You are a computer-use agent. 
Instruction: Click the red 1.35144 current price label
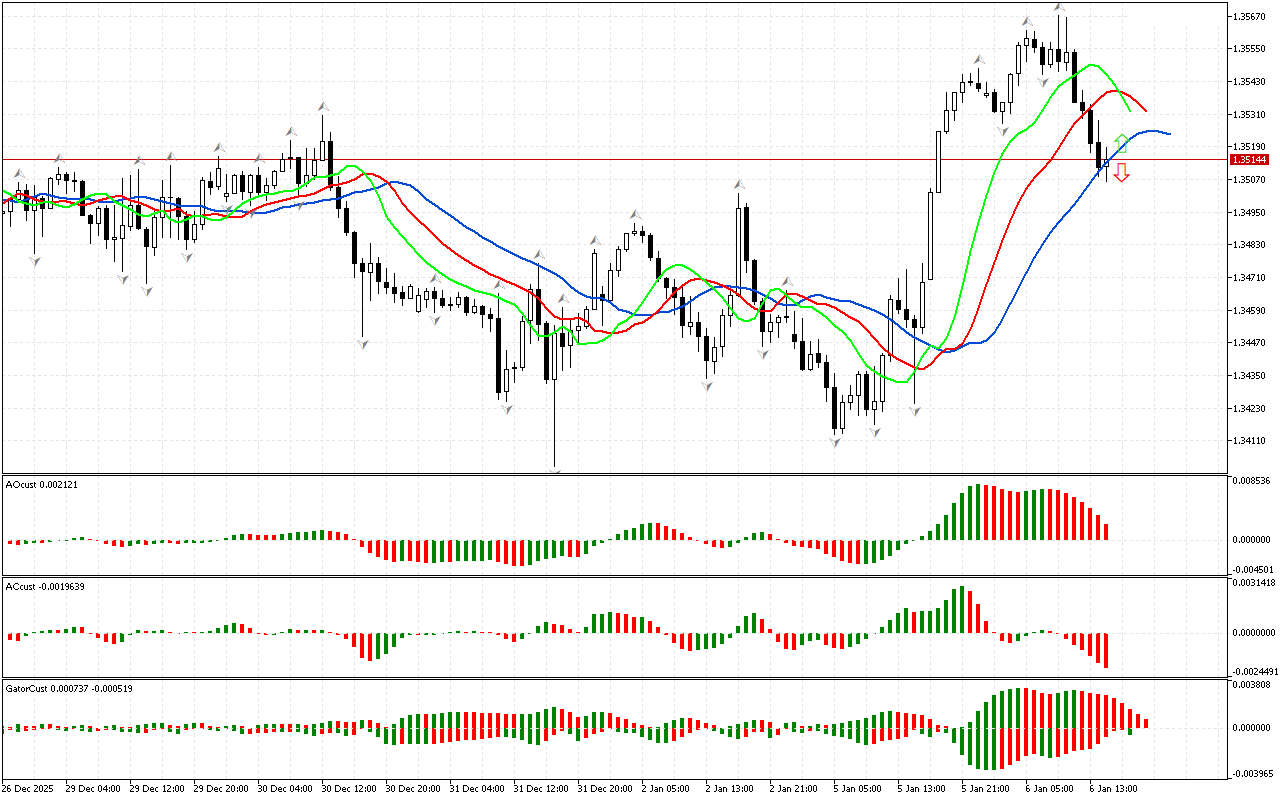pos(1249,160)
